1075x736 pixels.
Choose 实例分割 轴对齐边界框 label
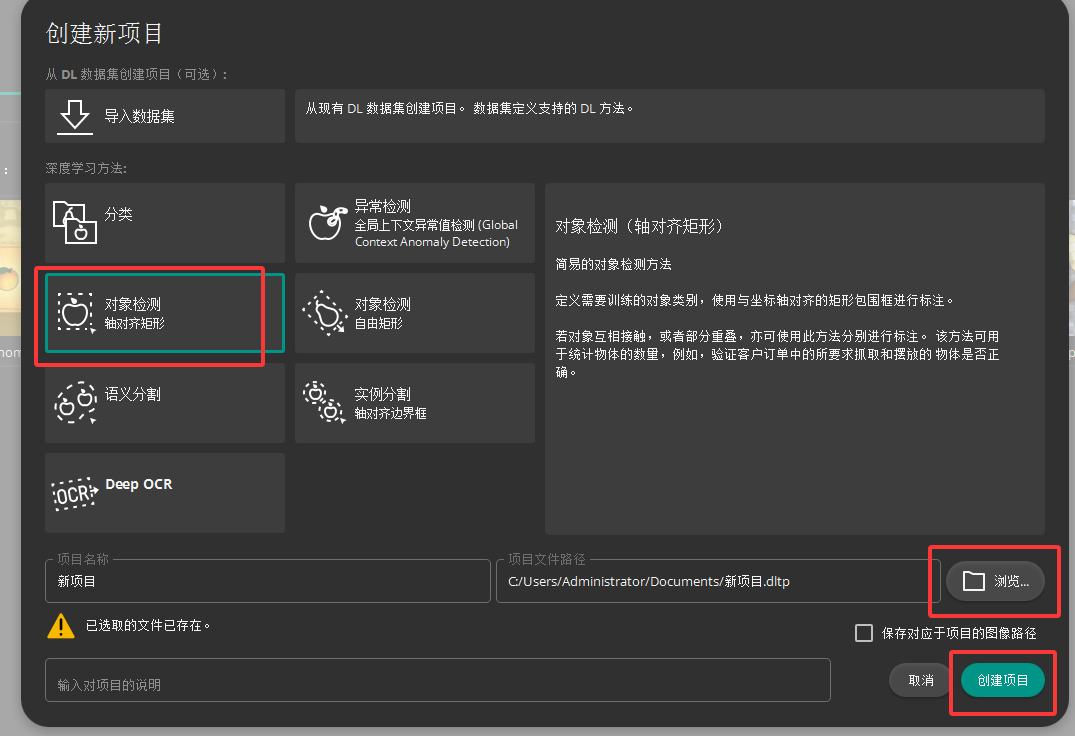click(x=390, y=403)
